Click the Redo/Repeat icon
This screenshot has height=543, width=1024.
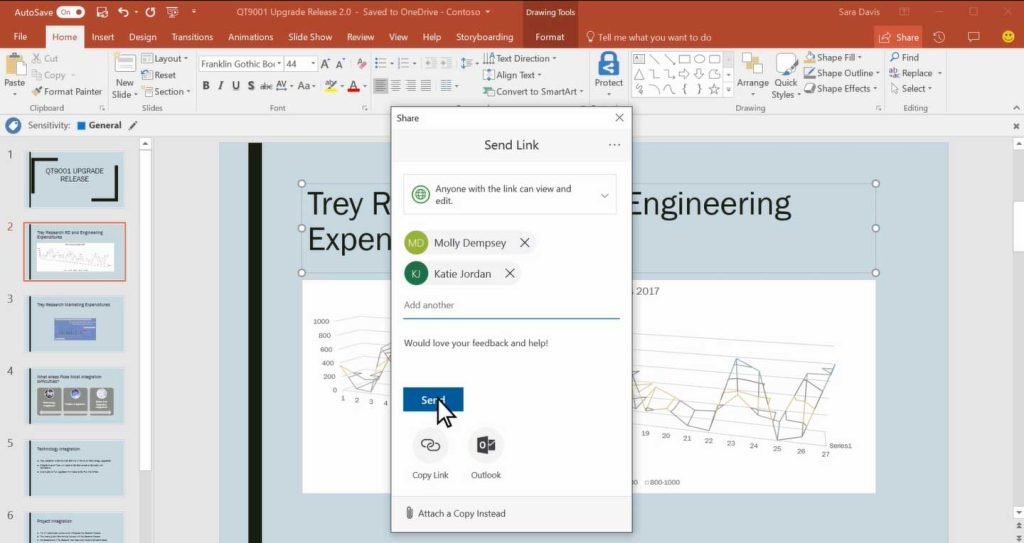pyautogui.click(x=150, y=12)
